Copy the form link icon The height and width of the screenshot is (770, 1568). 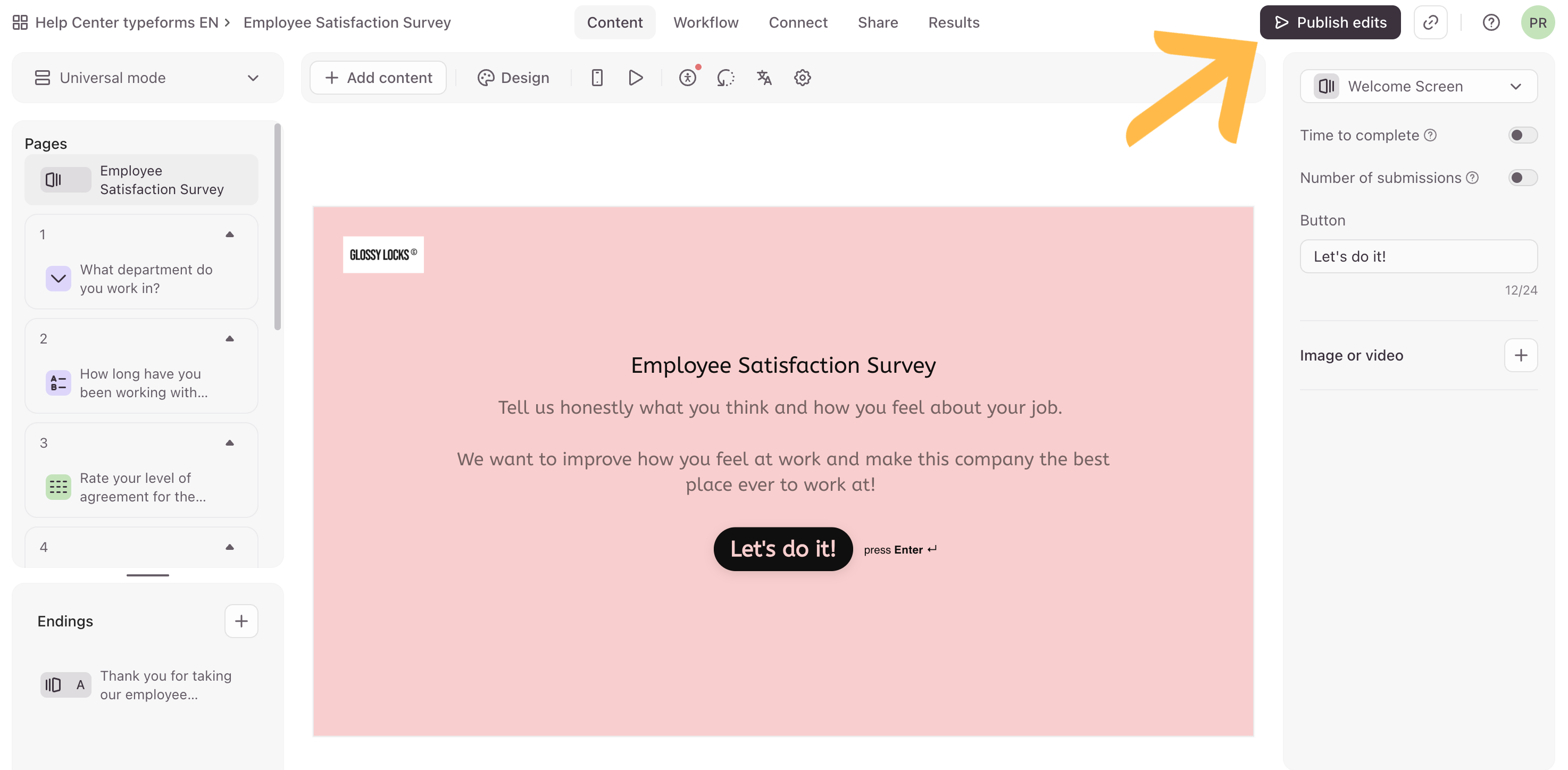(x=1430, y=22)
